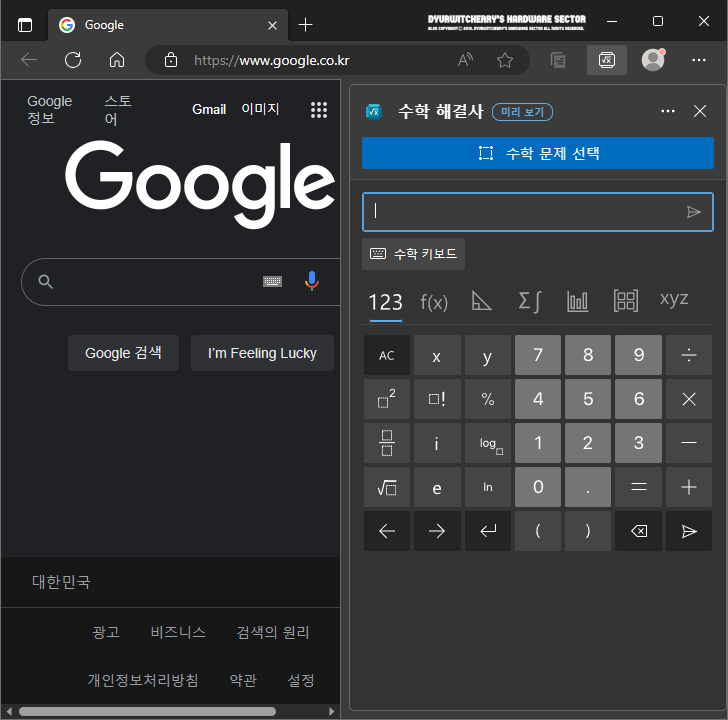Viewport: 728px width, 720px height.
Task: Click the number 0 key
Action: tap(538, 487)
